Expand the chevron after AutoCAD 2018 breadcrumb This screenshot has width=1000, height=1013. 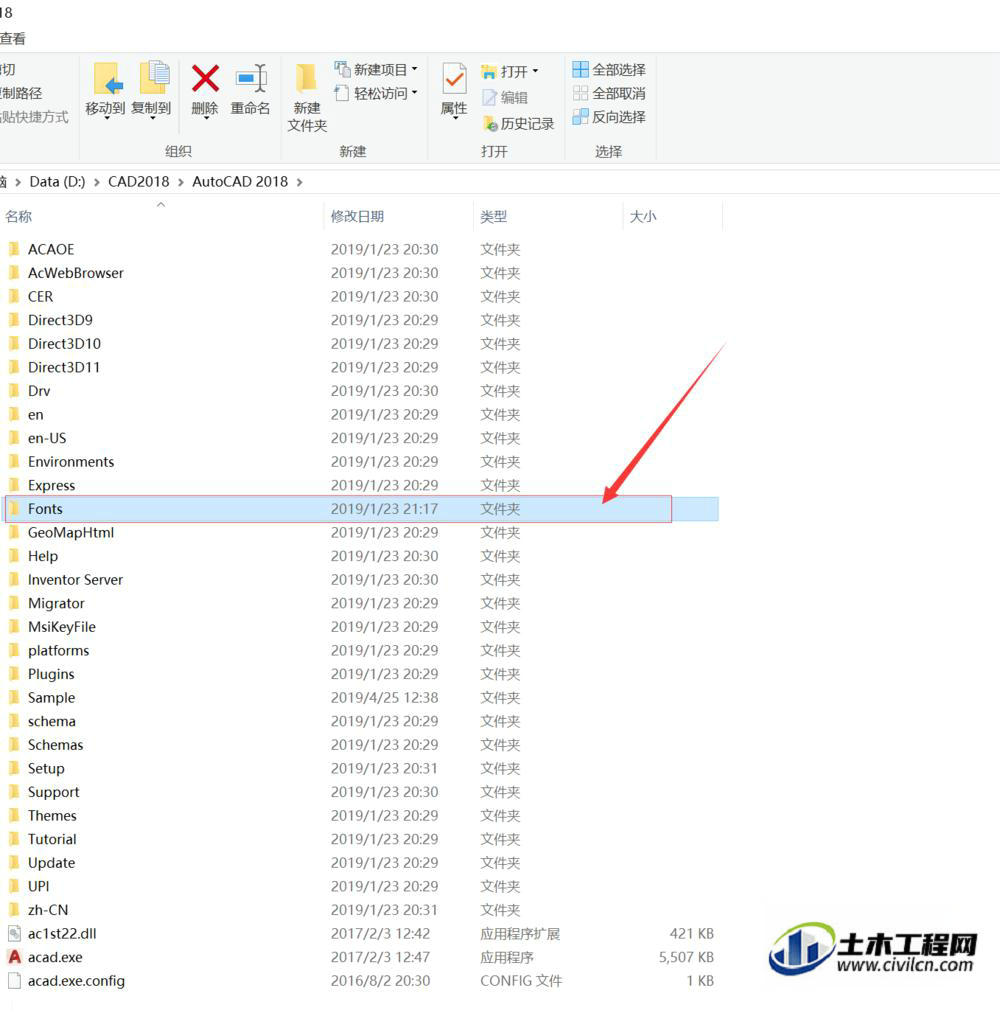(x=300, y=182)
